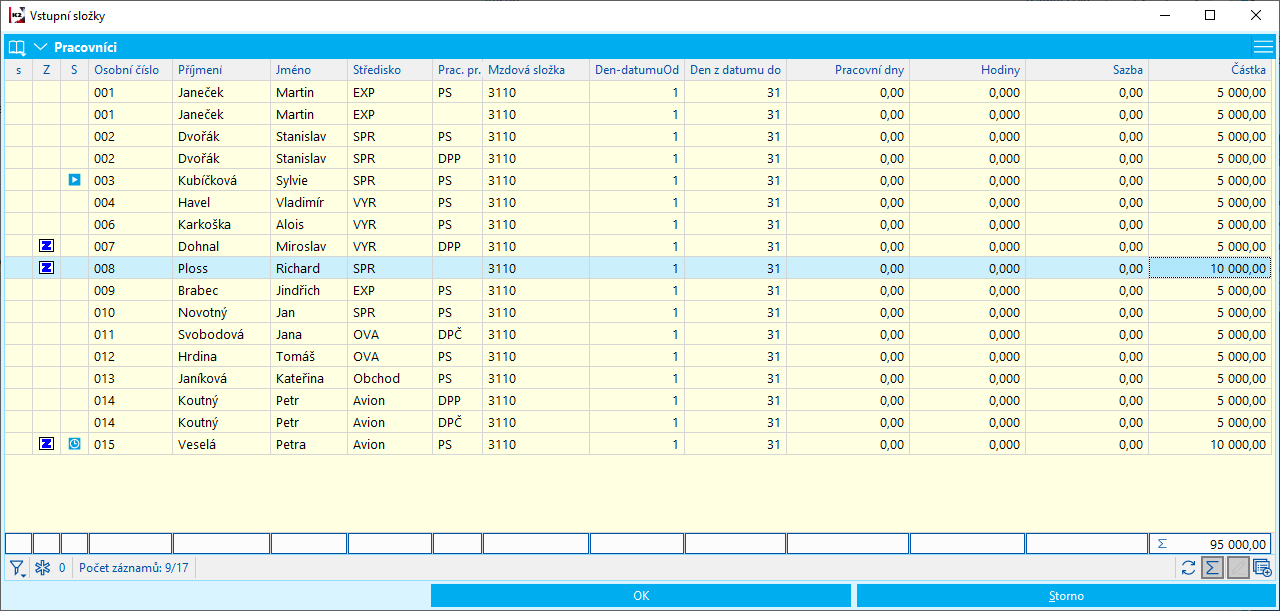Click the Hodiny column header
The width and height of the screenshot is (1280, 611).
tap(967, 70)
